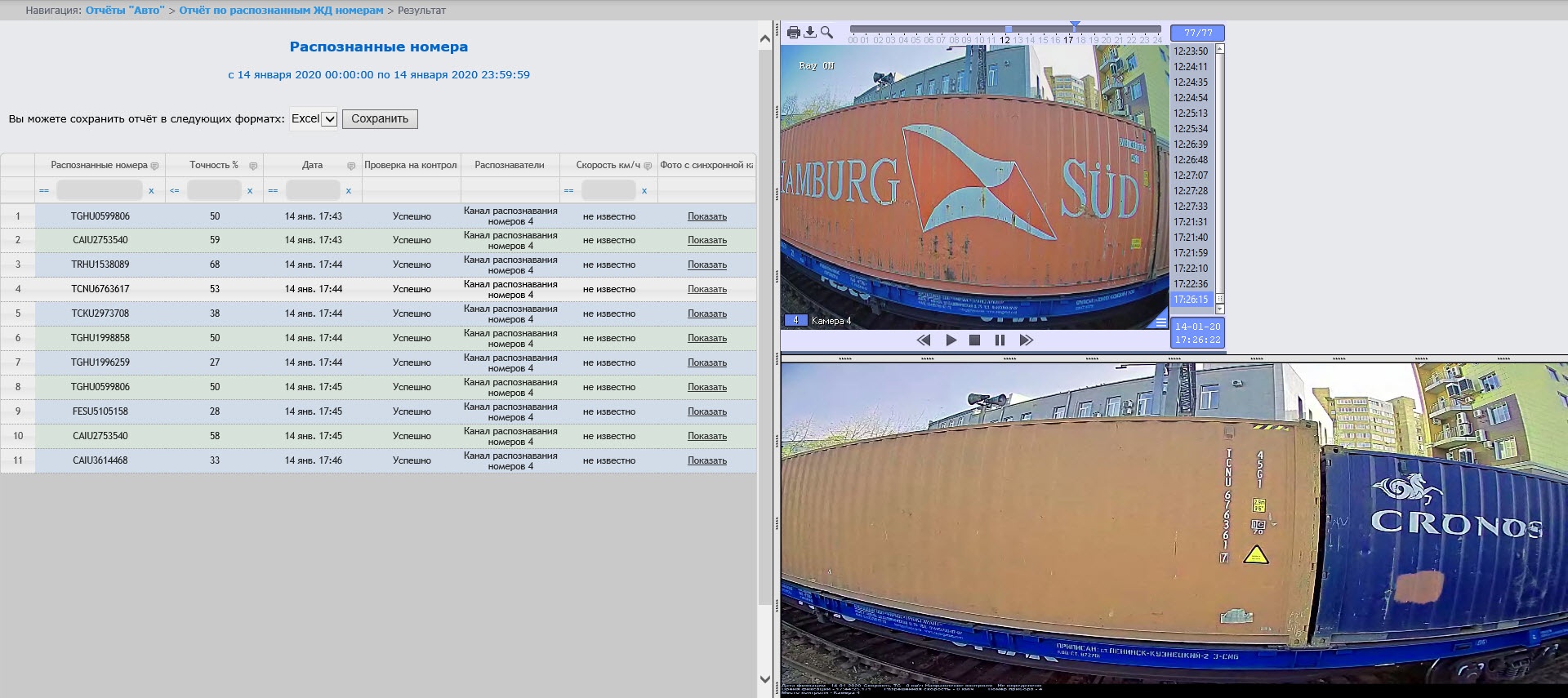This screenshot has height=698, width=1568.
Task: Click the rewind double-arrow button
Action: (x=924, y=340)
